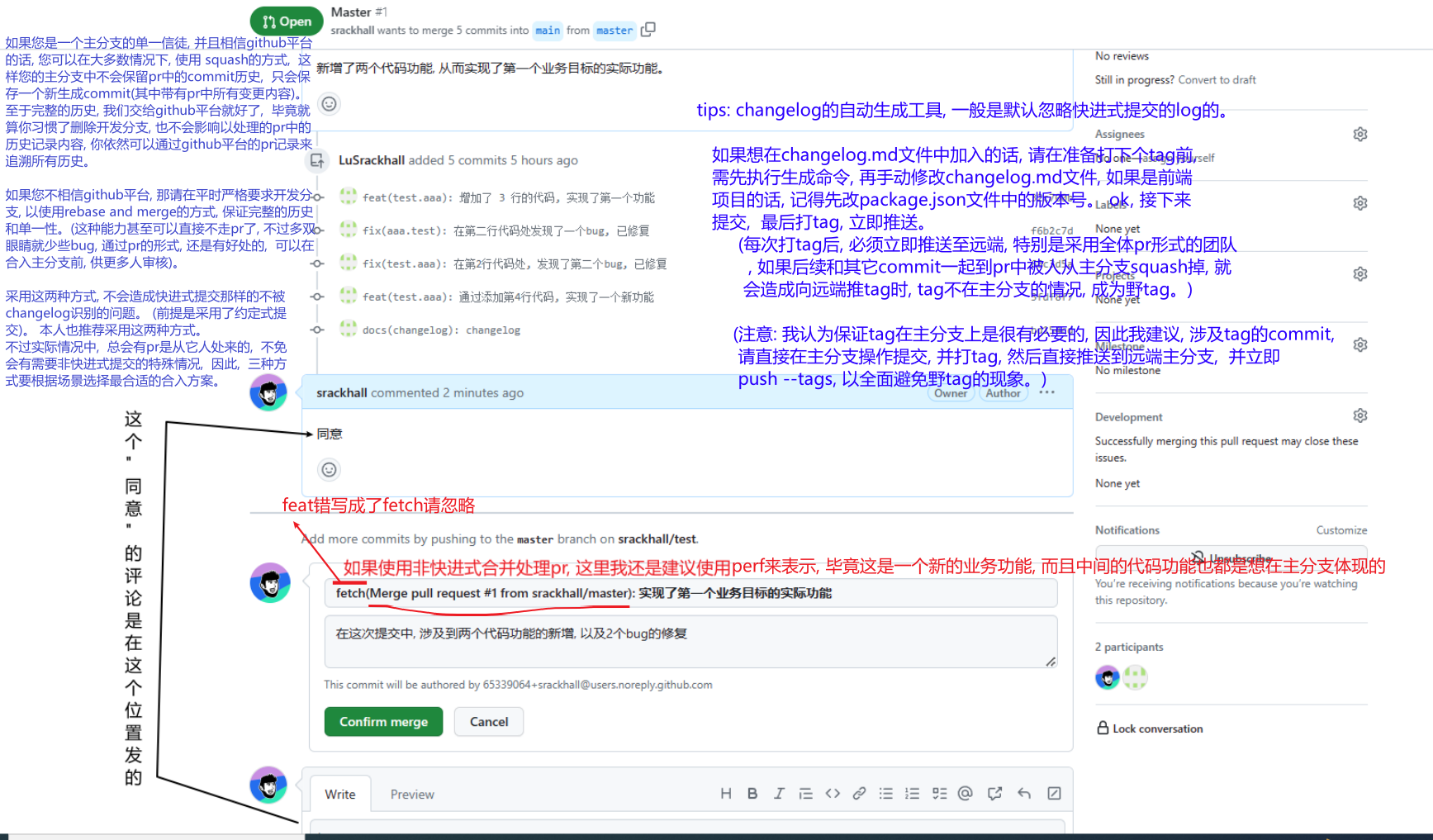1433x840 pixels.
Task: Select the Write tab
Action: (x=339, y=795)
